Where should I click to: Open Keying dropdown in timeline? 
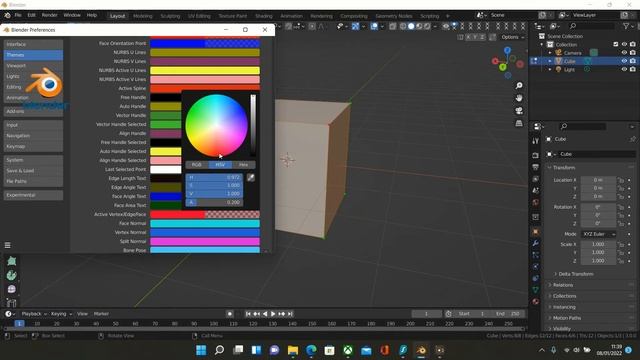(61, 313)
